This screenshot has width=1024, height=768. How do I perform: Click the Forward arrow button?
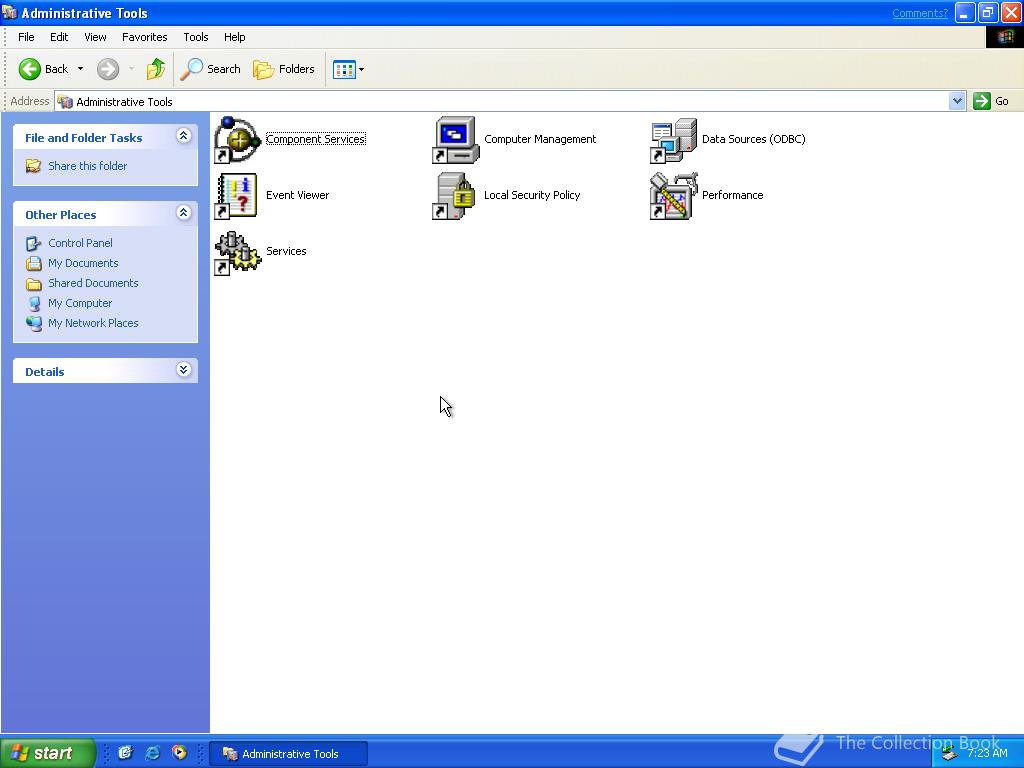pyautogui.click(x=108, y=69)
